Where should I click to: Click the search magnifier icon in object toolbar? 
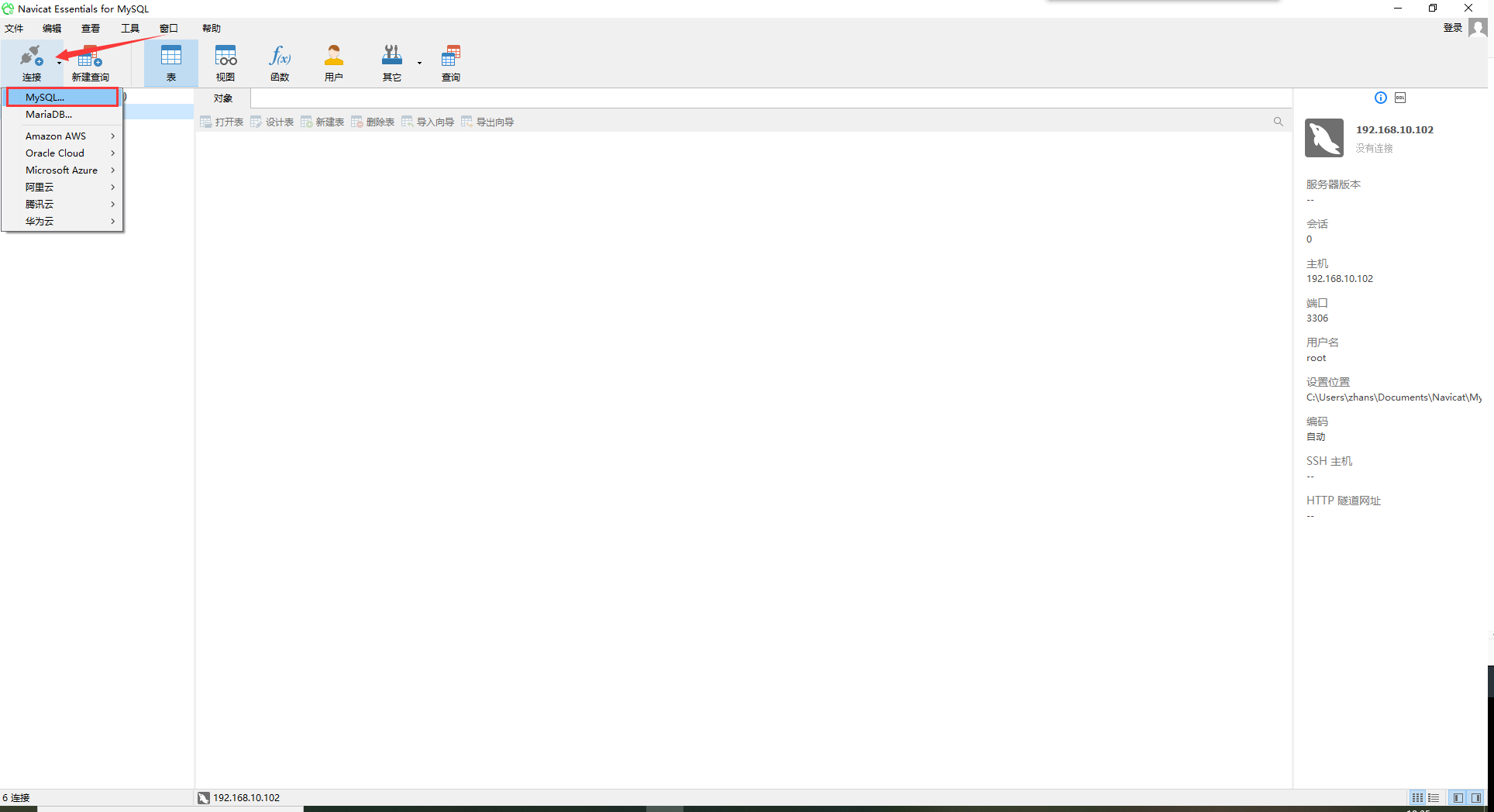click(1279, 122)
